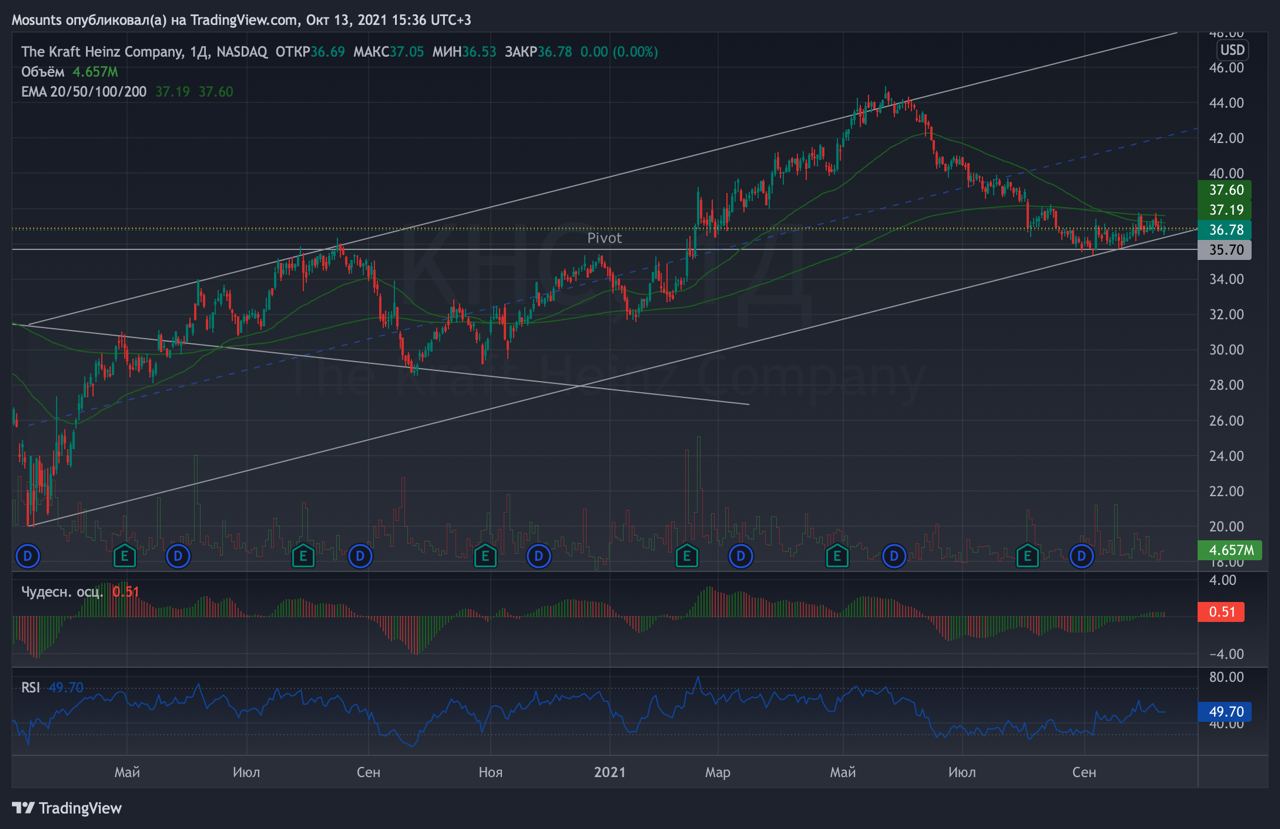The image size is (1280, 829).
Task: Click the 37.60 EMA price label
Action: click(x=1226, y=190)
